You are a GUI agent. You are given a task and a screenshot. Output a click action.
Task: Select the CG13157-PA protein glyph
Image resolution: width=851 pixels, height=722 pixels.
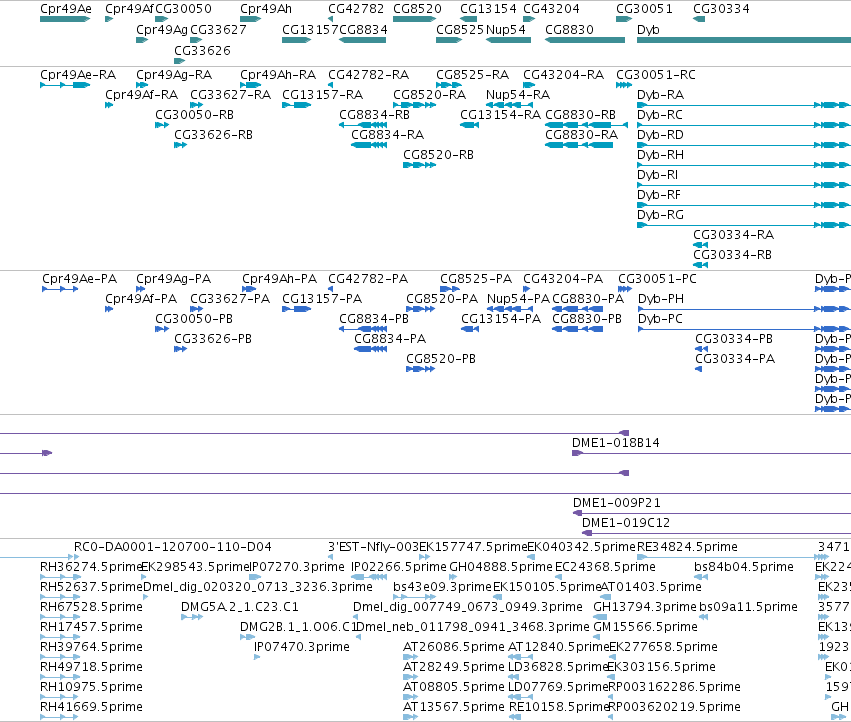296,309
